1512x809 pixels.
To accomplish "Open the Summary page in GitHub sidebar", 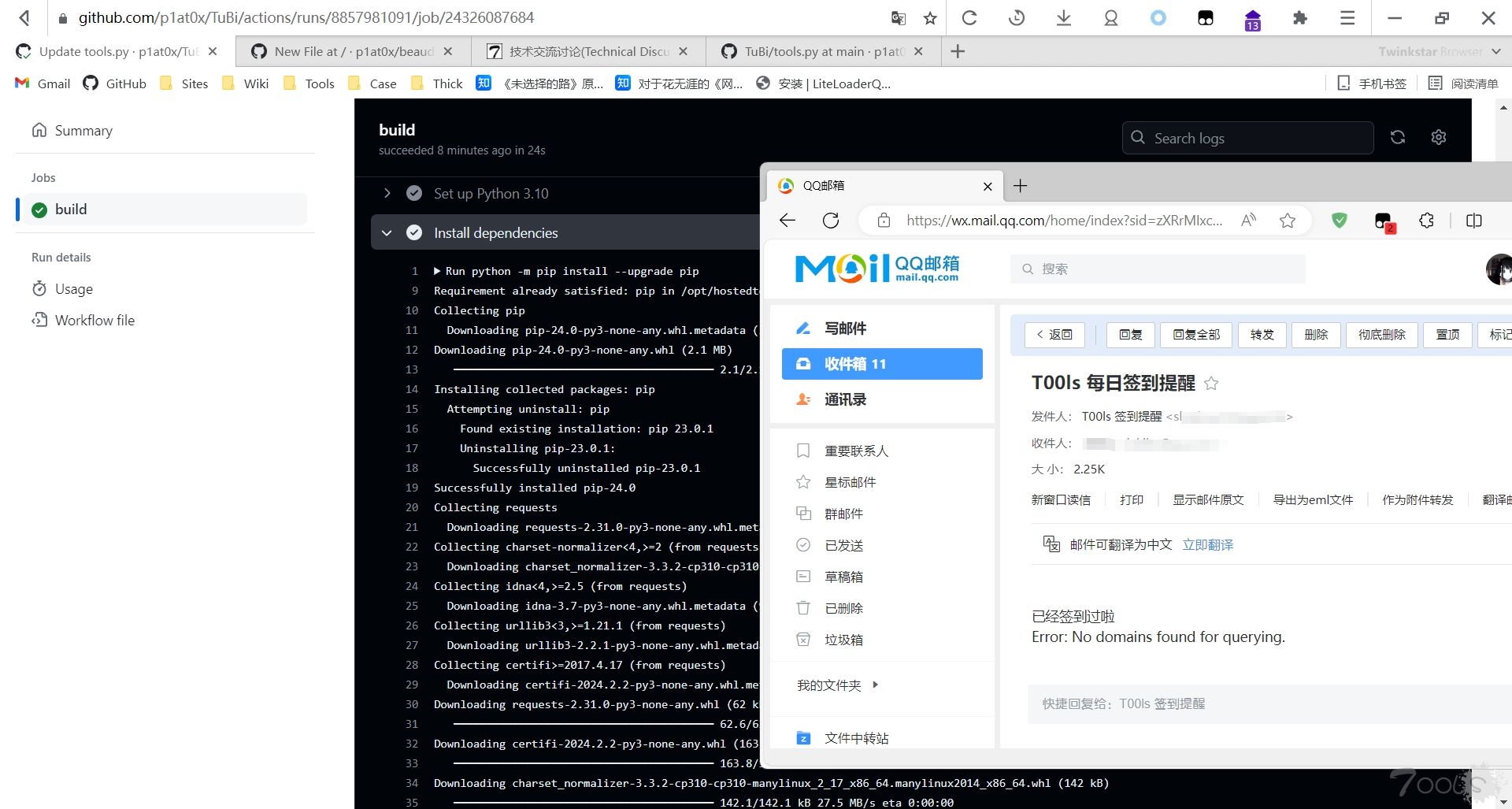I will (72, 130).
